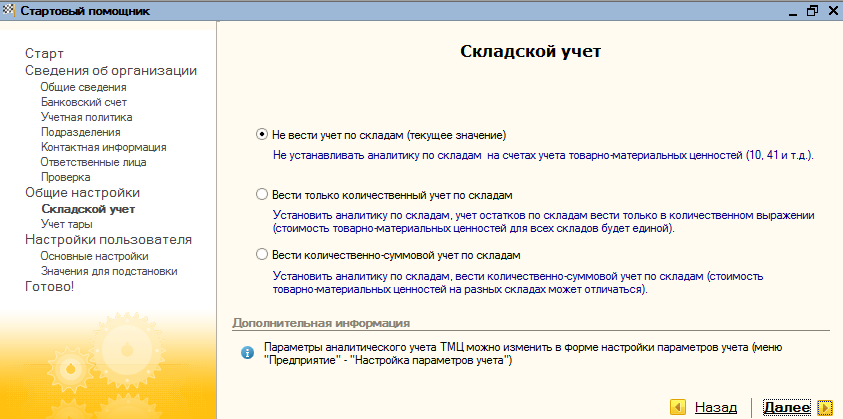The height and width of the screenshot is (419, 843).
Task: Click the blue information icon
Action: tap(247, 353)
